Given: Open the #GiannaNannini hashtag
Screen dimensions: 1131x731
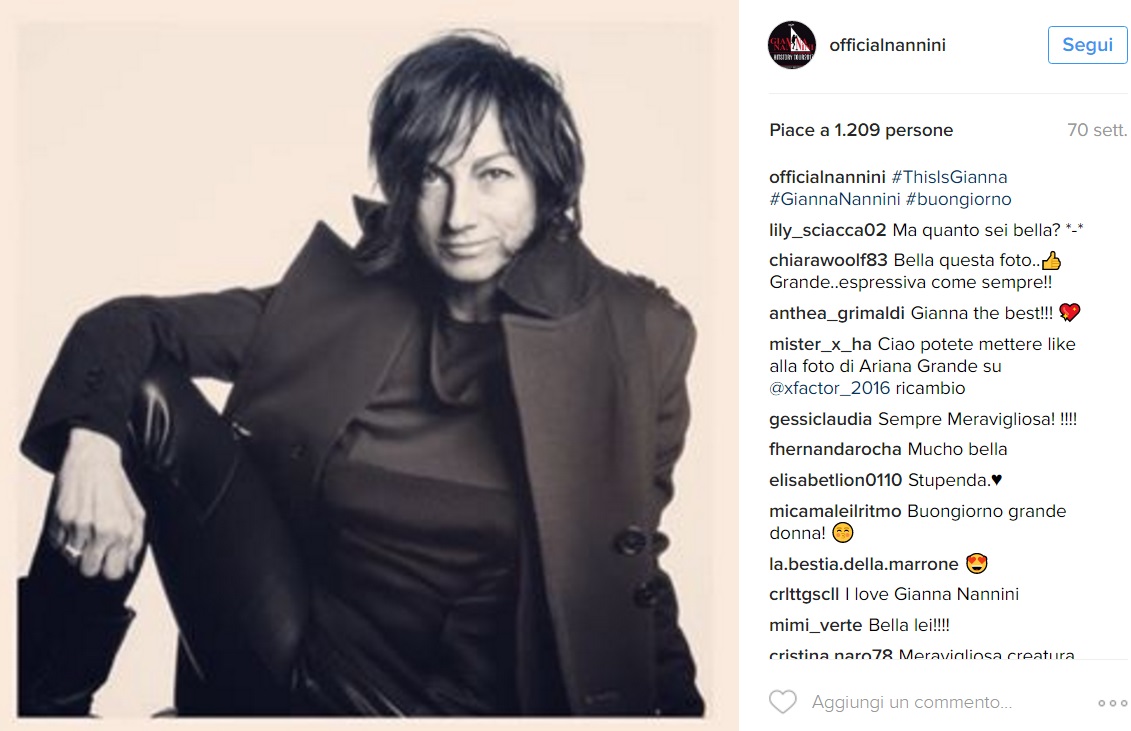Looking at the screenshot, I should click(835, 199).
